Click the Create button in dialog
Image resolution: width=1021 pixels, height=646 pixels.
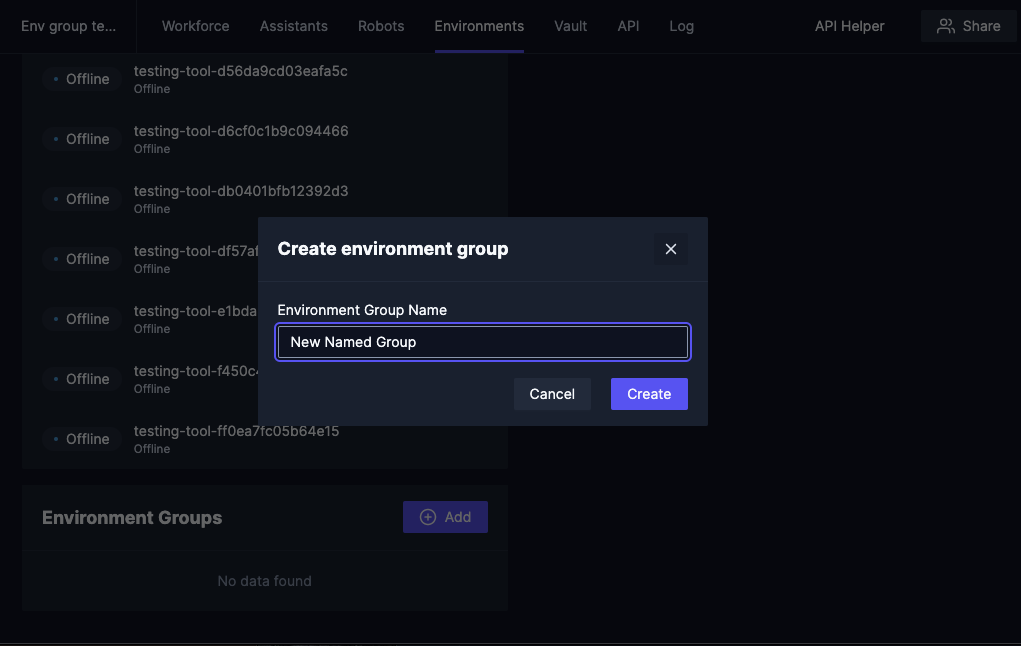click(649, 394)
